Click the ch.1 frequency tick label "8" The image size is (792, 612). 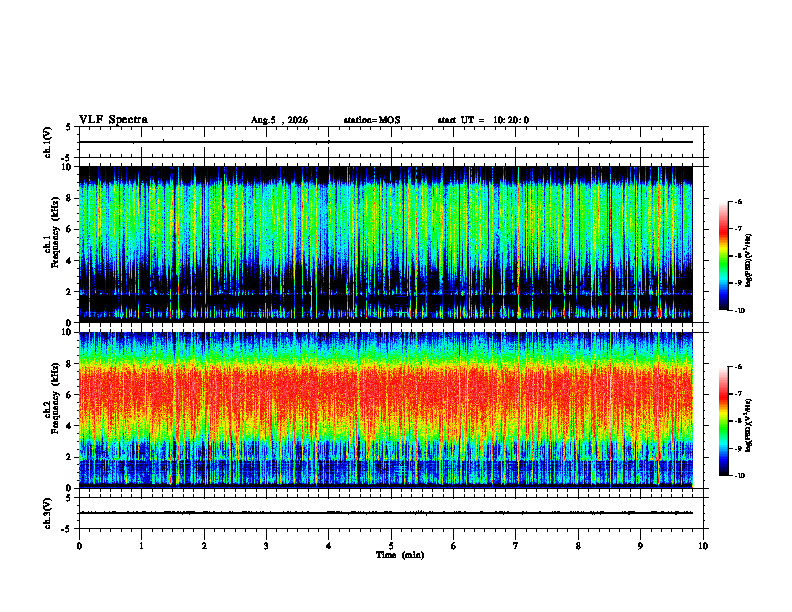point(71,198)
